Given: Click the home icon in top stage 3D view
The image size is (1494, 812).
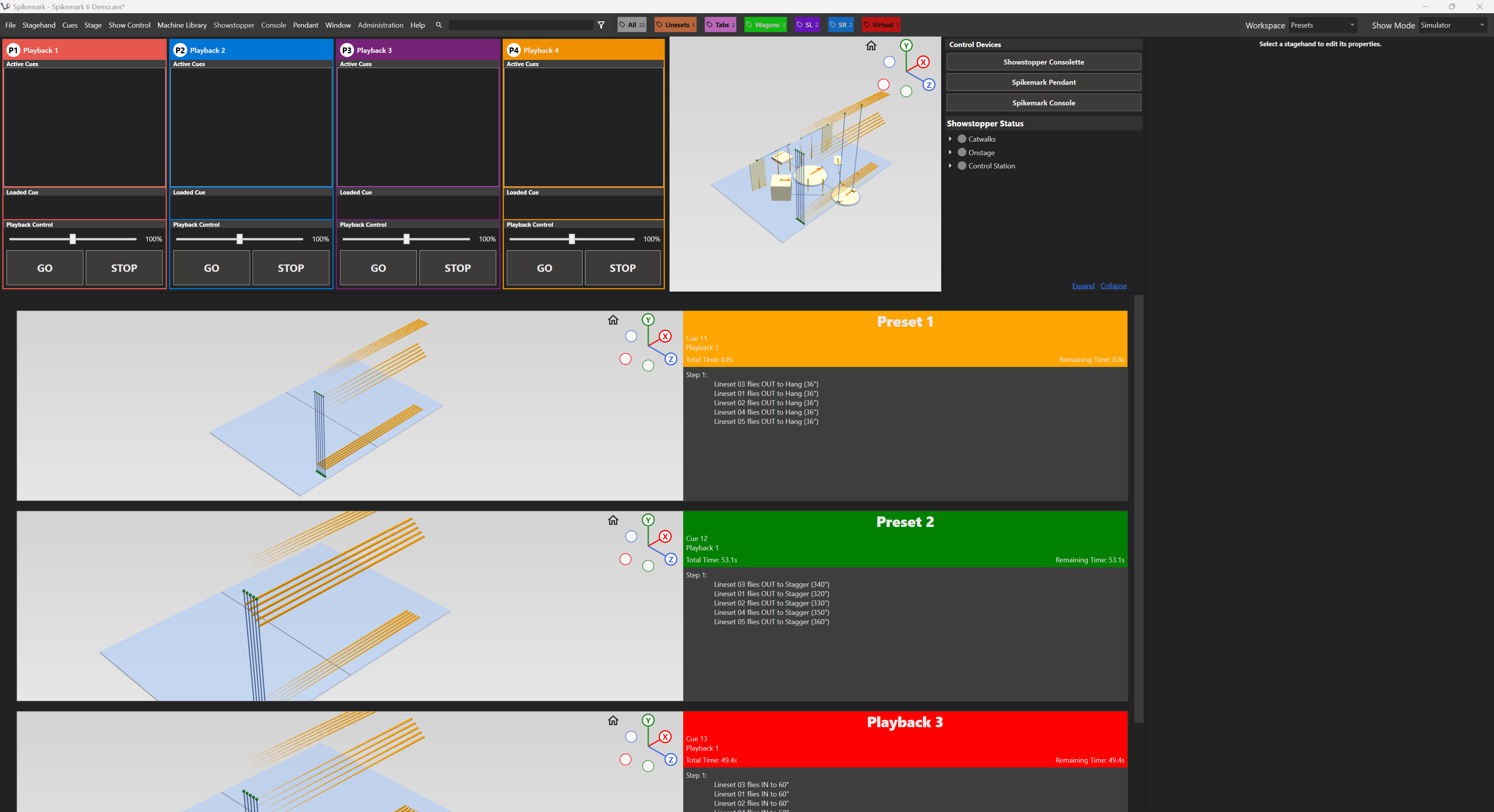Looking at the screenshot, I should pos(871,46).
